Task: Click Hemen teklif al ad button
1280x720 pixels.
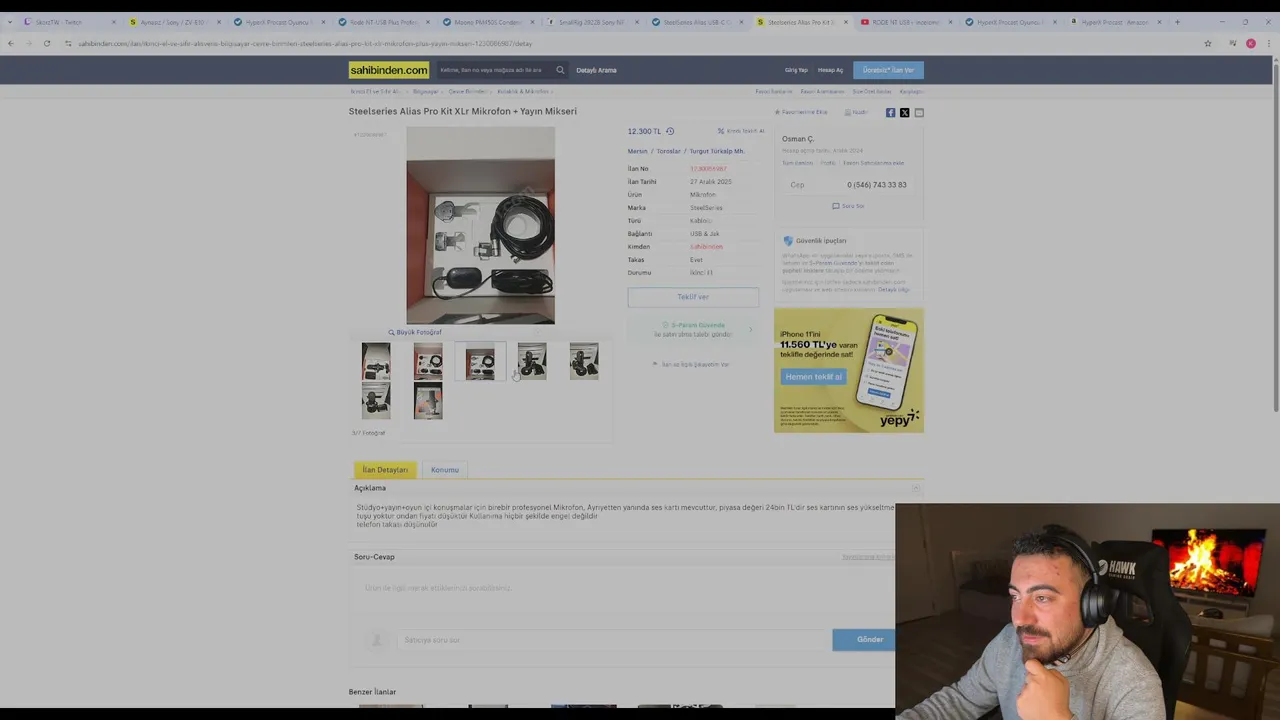Action: click(x=814, y=377)
